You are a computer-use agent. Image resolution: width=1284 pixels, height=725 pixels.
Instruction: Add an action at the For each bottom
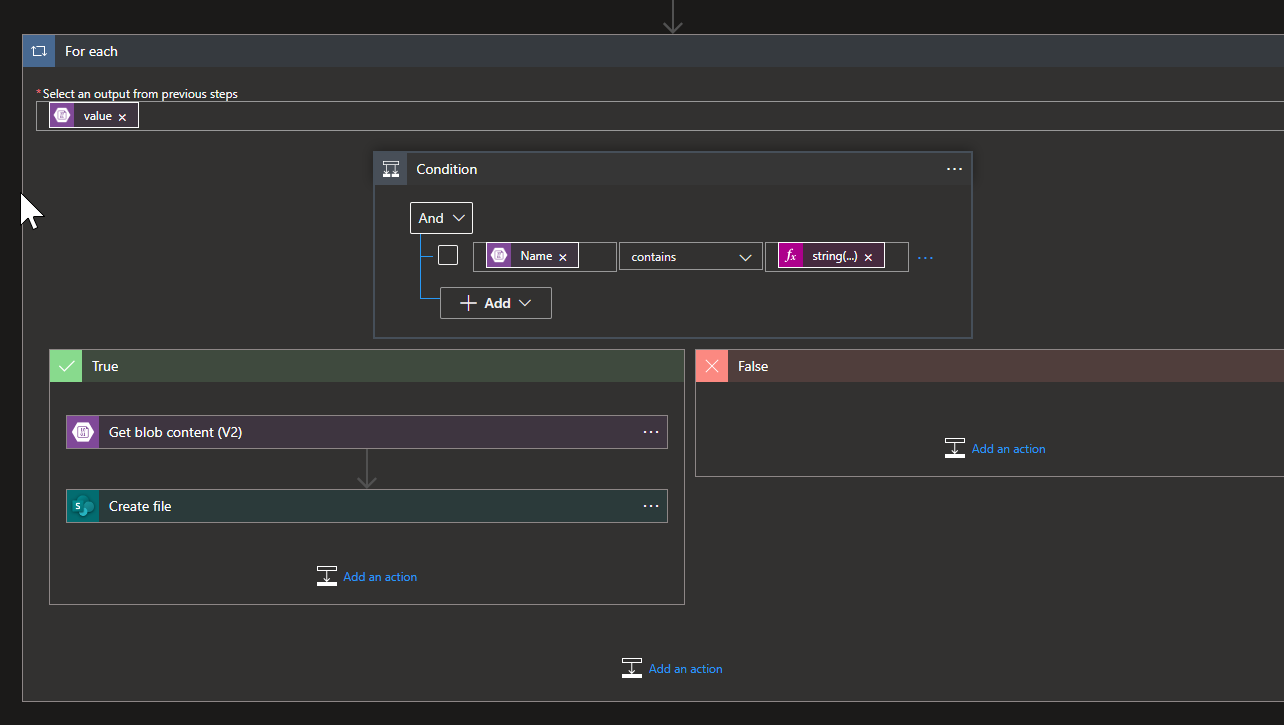[686, 669]
